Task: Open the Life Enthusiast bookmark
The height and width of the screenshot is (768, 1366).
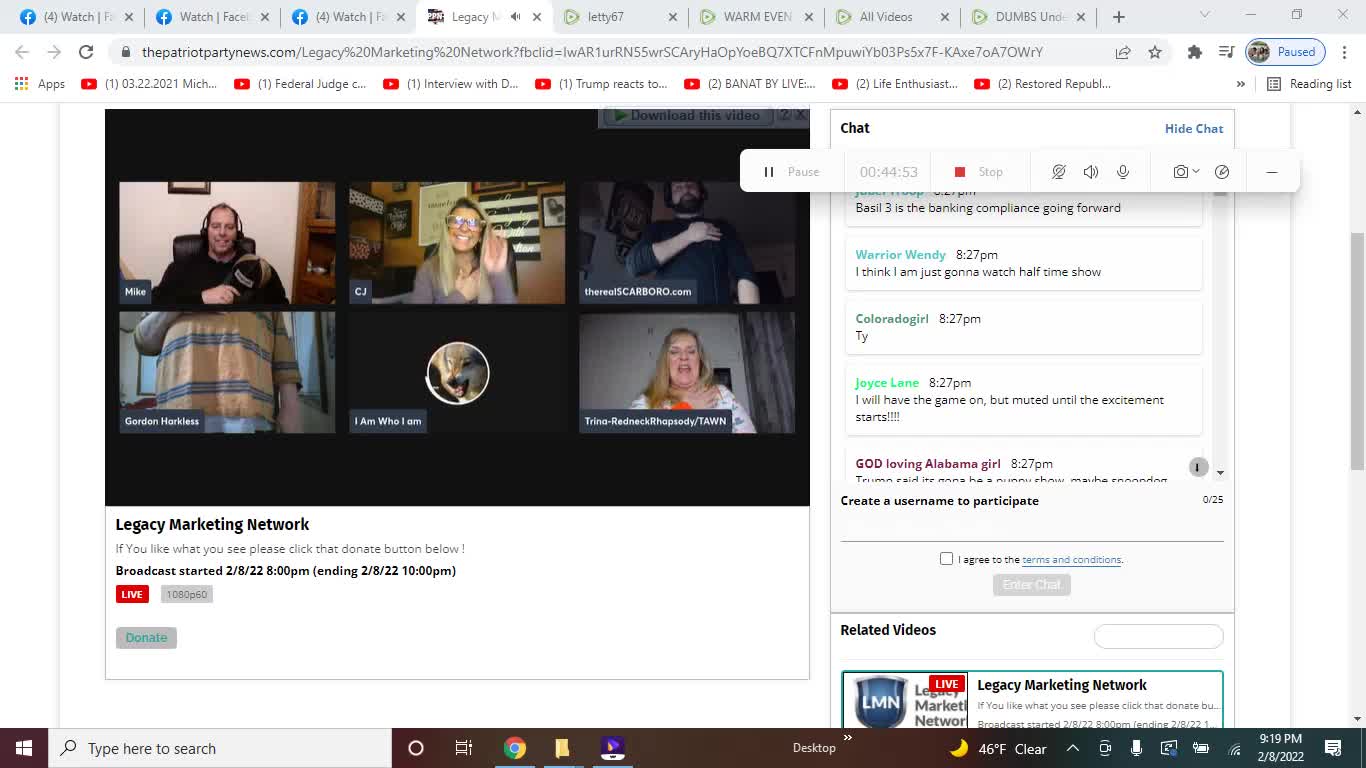Action: point(895,84)
